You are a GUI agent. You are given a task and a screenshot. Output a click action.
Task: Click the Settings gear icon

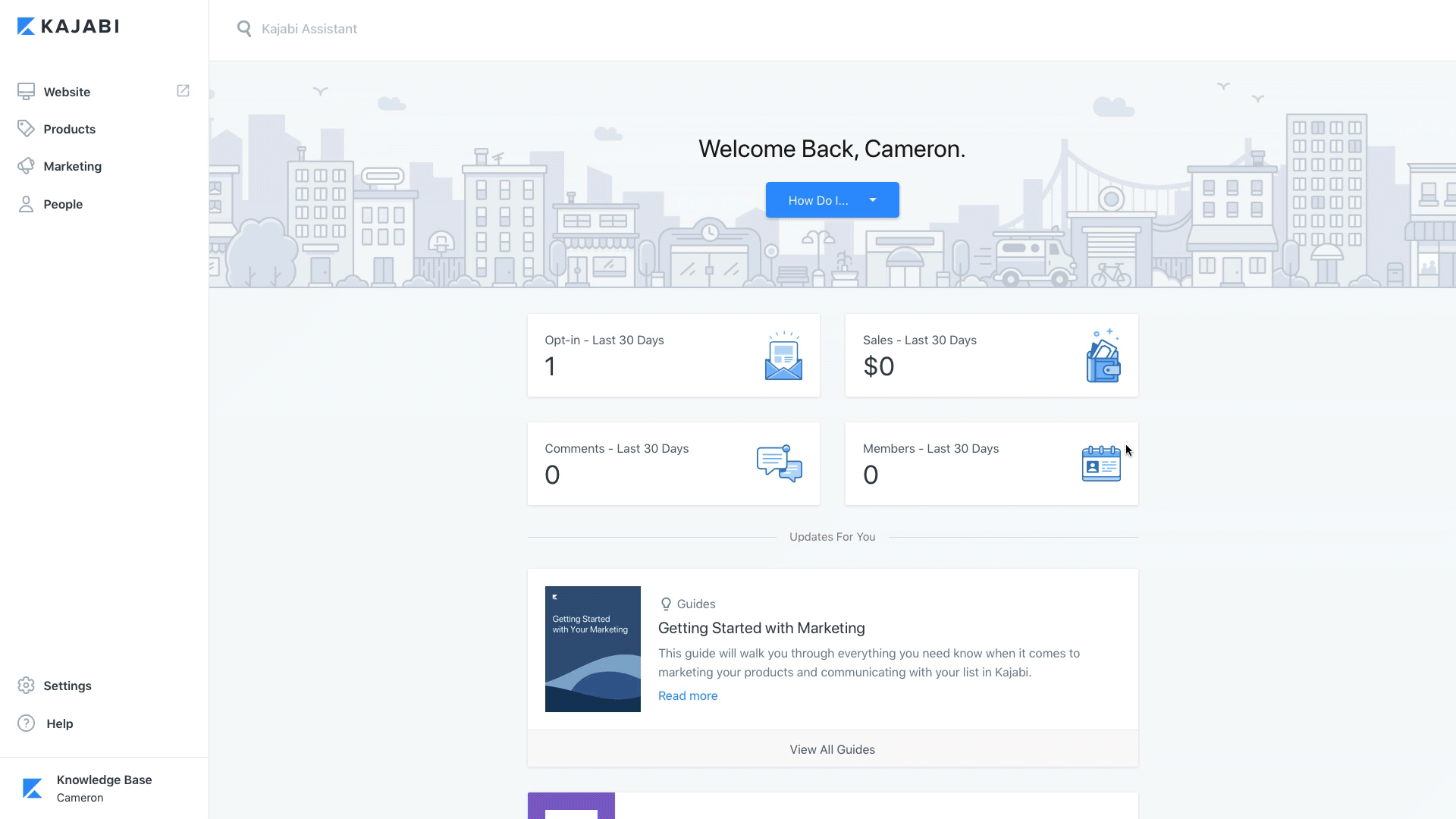click(26, 686)
